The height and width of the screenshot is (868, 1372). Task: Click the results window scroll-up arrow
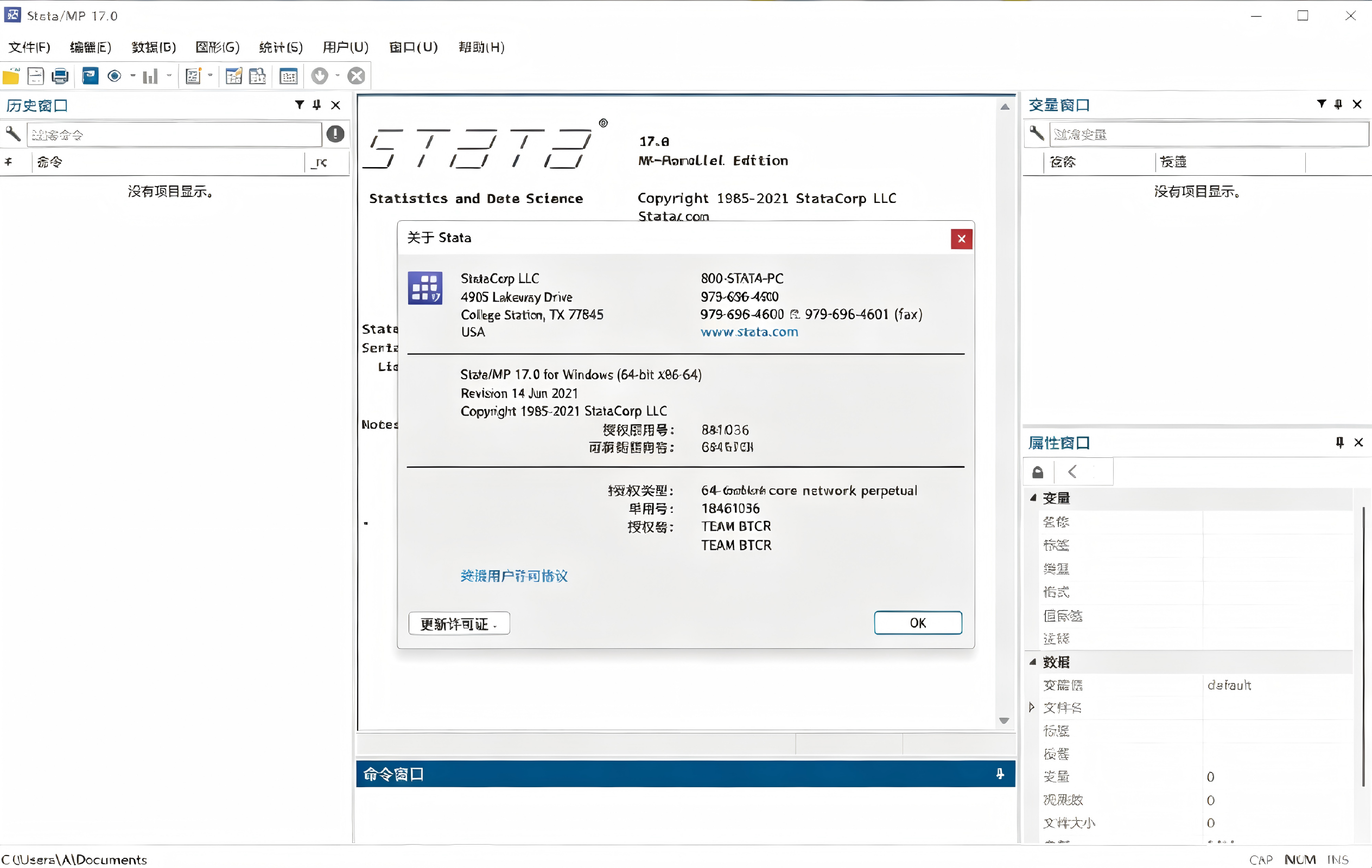1005,107
